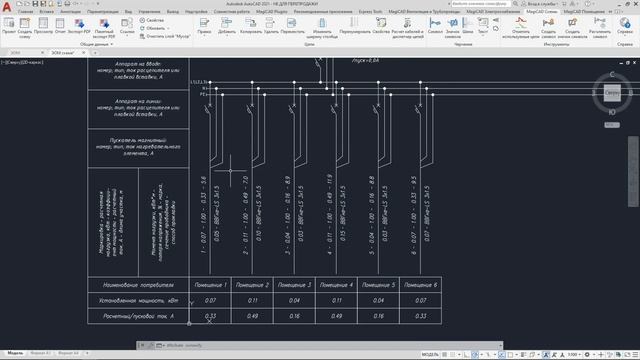Click the Очистить слой "Мусор" button

(165, 36)
